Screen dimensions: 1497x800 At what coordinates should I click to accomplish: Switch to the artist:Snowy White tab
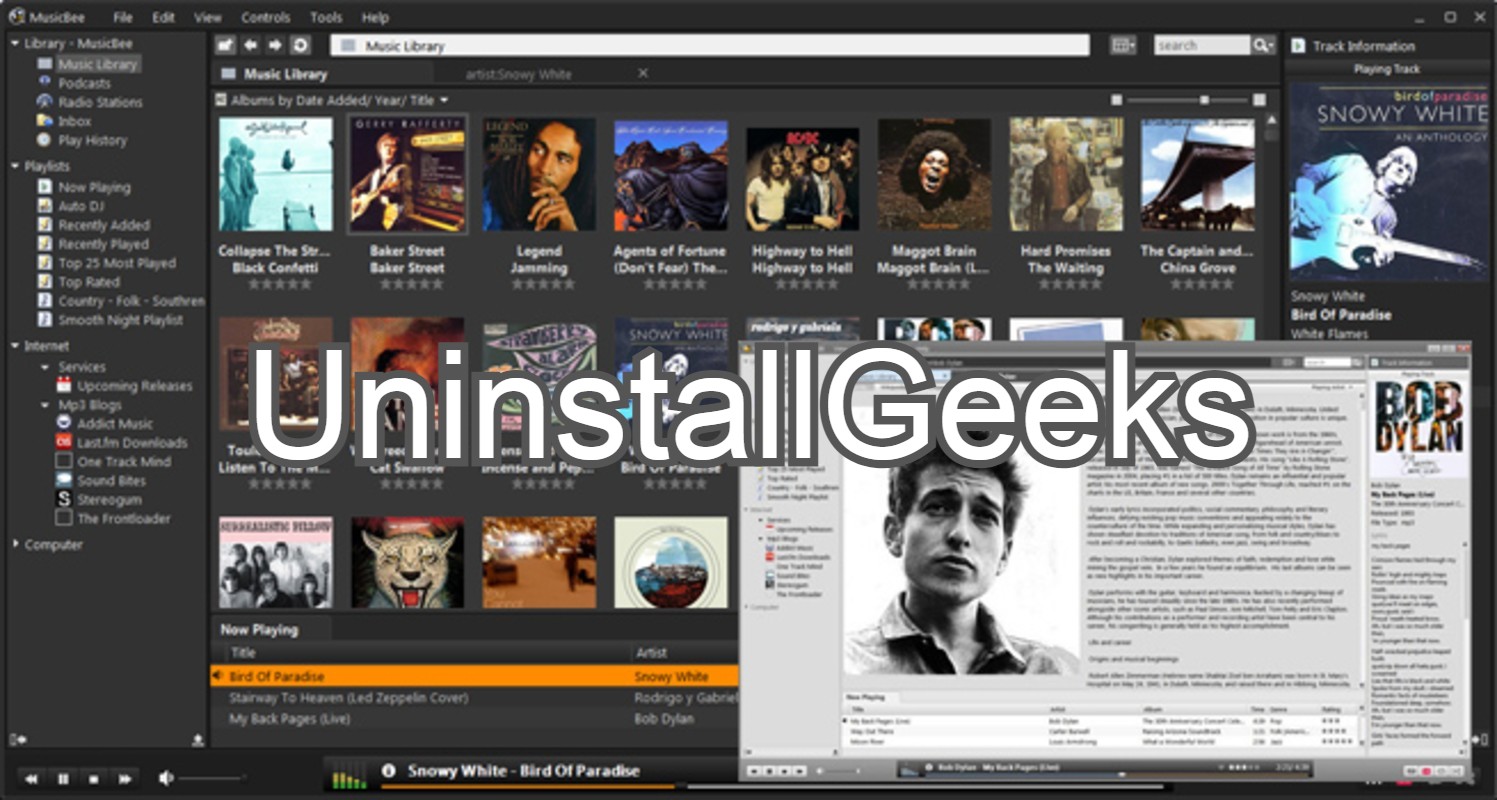(518, 74)
